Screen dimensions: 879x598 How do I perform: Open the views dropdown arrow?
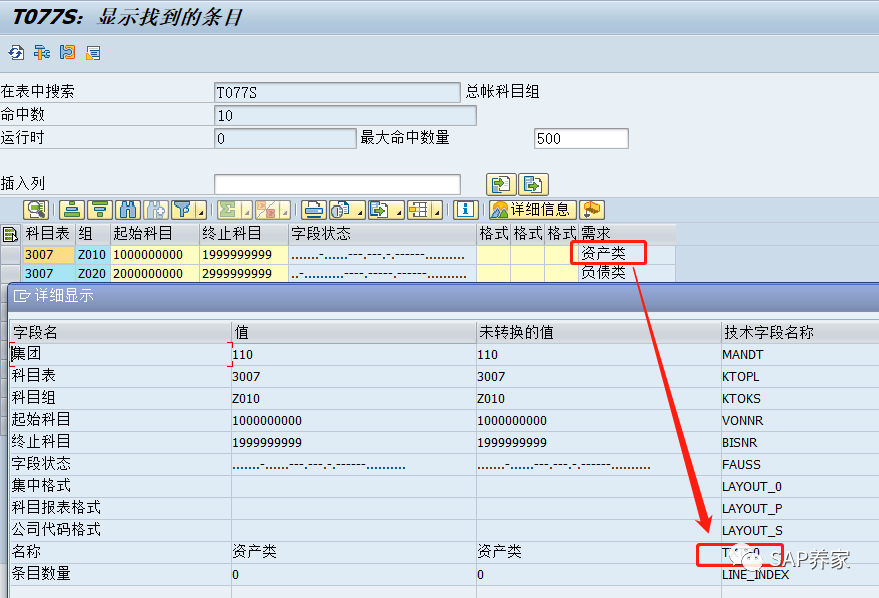pyautogui.click(x=360, y=210)
